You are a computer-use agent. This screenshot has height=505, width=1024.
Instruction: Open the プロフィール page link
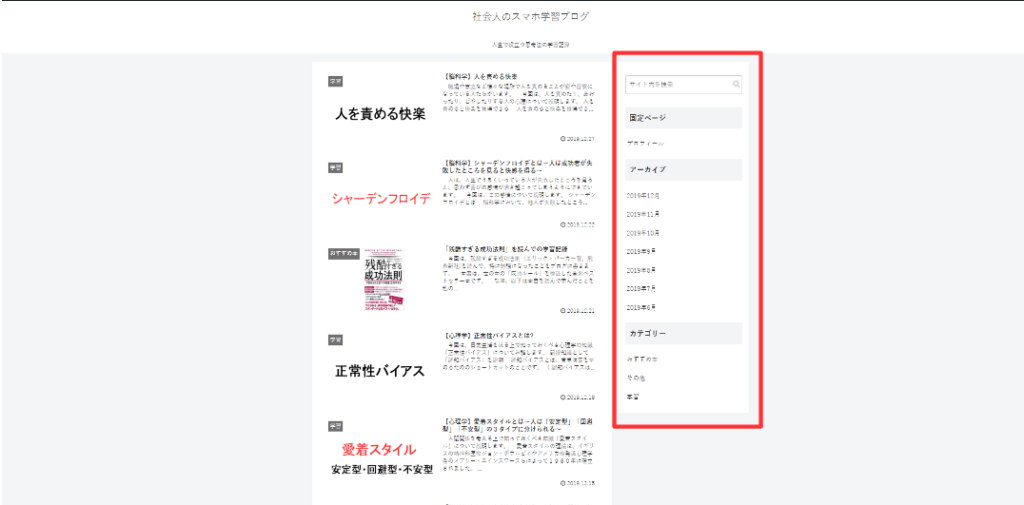point(645,144)
